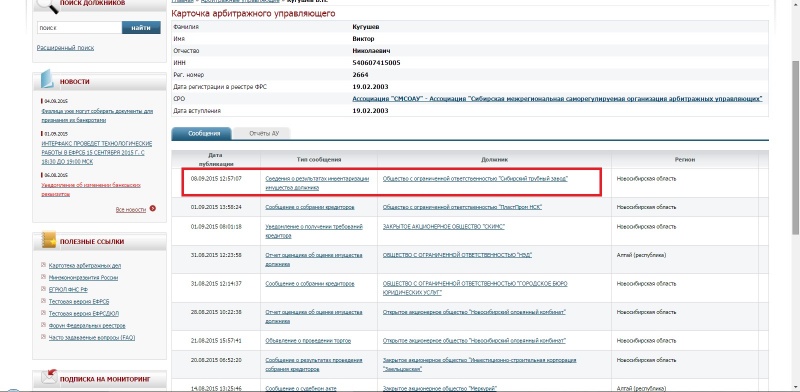Open news ИНТЕРФАКС ПРОВЕДЕТ ТЕХНОЛОГИЧЕСКИЕ РАБОТЫ
Image resolution: width=800 pixels, height=392 pixels.
97,153
